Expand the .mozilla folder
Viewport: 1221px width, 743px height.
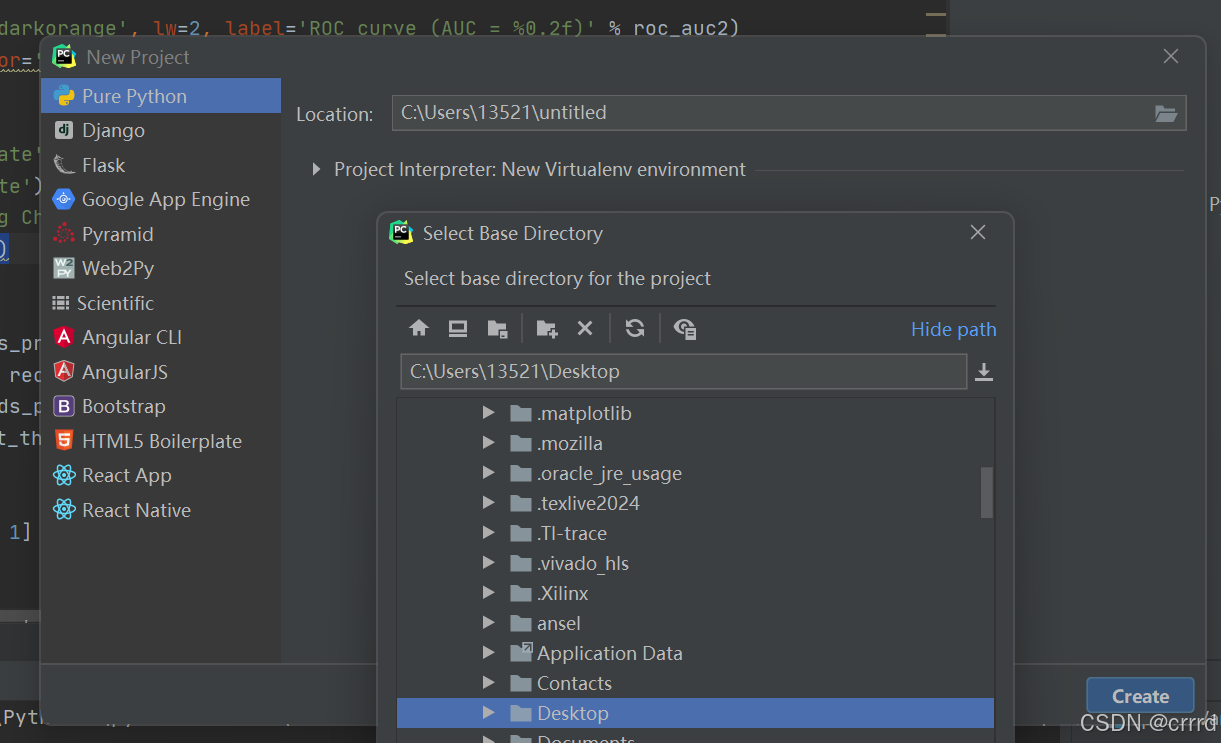coord(489,443)
